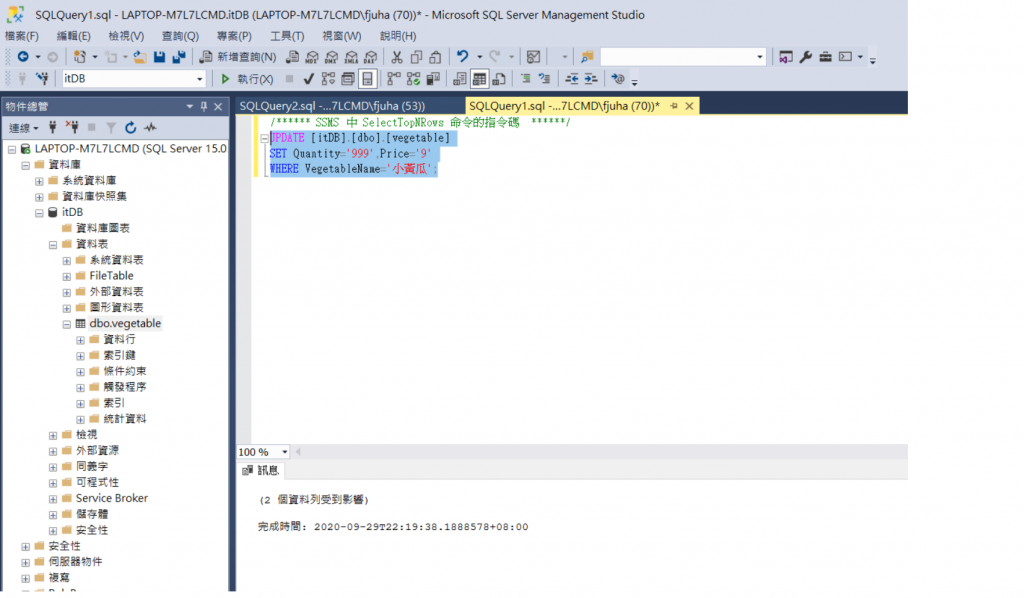The width and height of the screenshot is (1024, 598).
Task: Toggle the Results to Grid button
Action: [479, 79]
